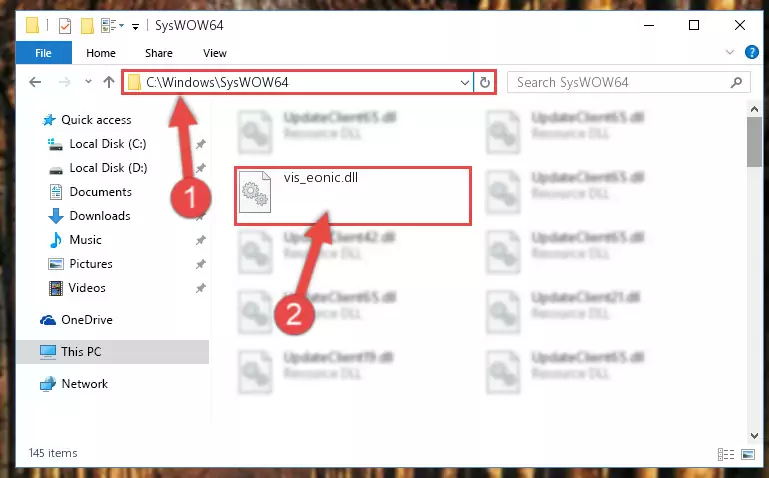This screenshot has width=769, height=478.
Task: Click the vertical scrollbar down arrow
Action: point(754,435)
